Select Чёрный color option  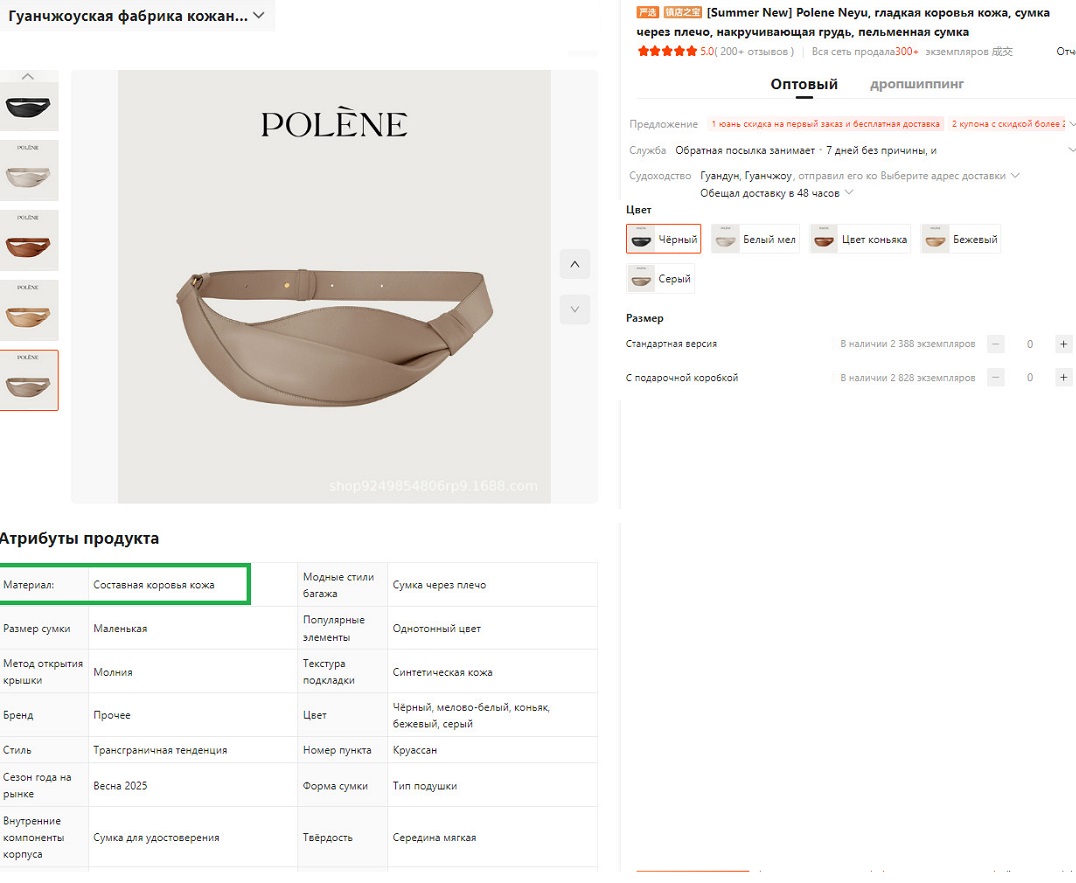664,240
